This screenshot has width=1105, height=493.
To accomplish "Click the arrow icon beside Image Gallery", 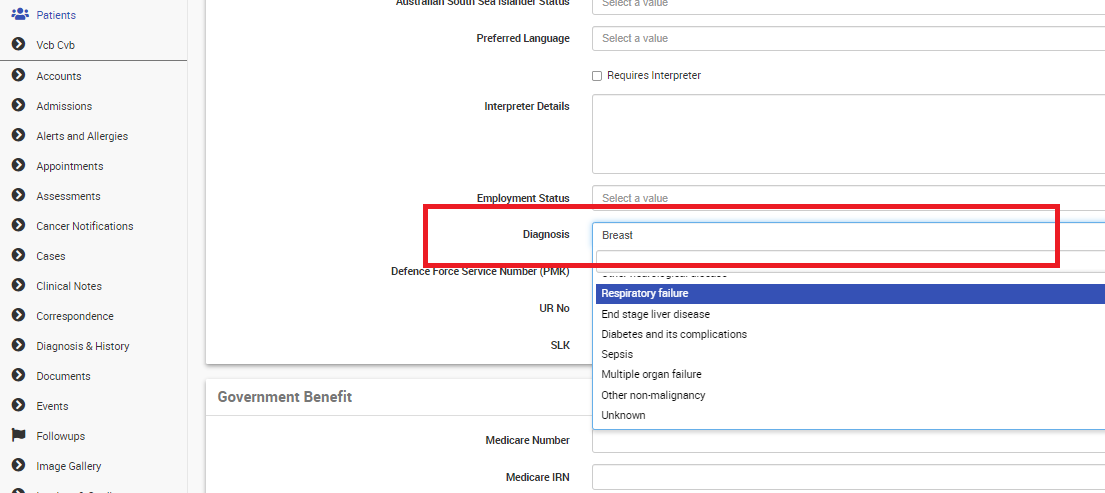I will tap(19, 466).
